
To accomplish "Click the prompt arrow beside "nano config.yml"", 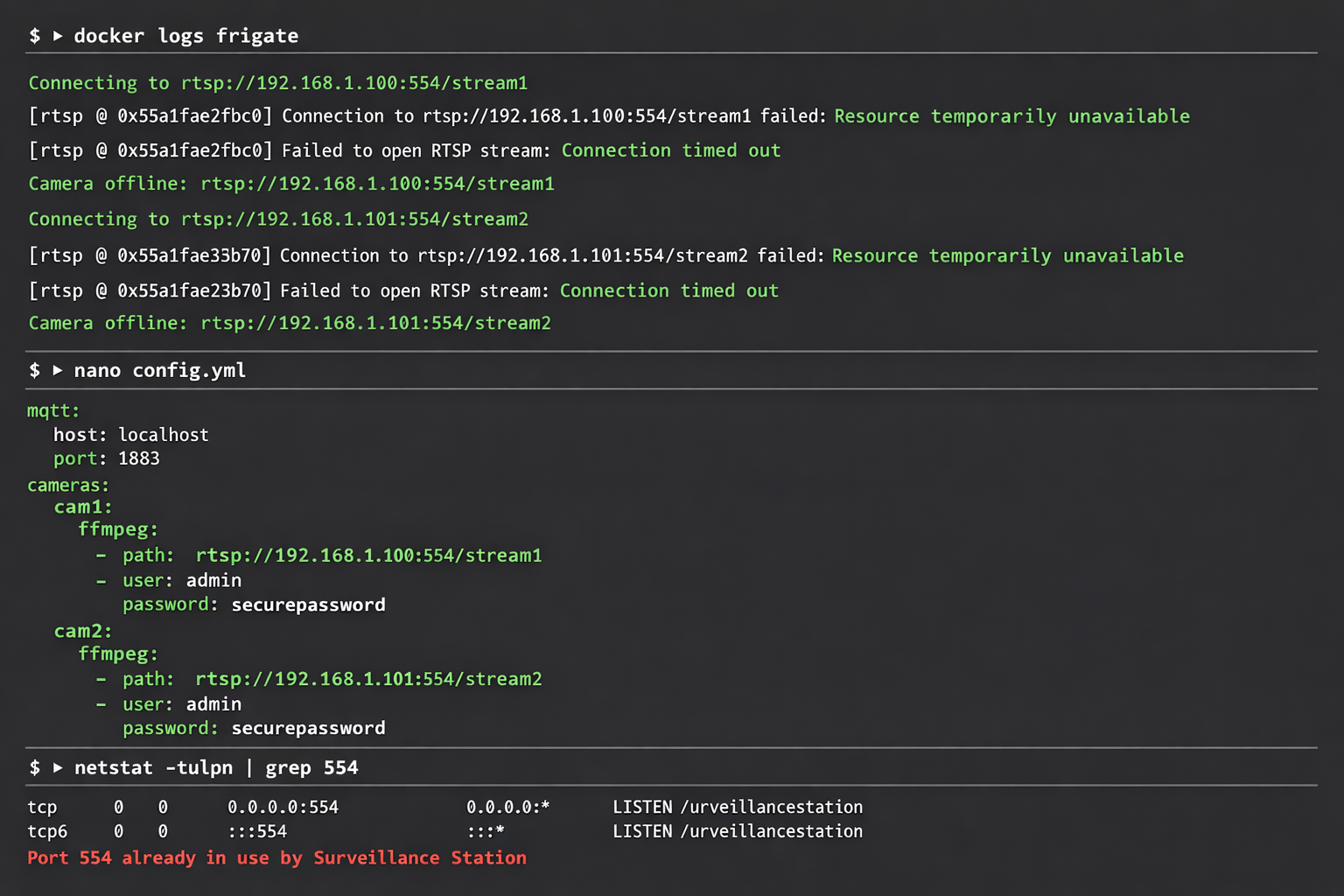I will pyautogui.click(x=57, y=370).
